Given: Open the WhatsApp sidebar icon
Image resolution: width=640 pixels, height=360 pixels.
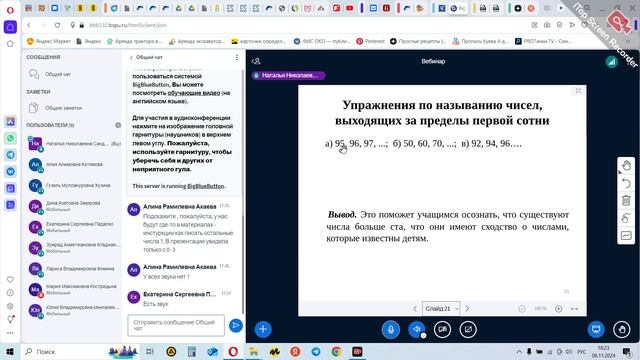Looking at the screenshot, I should click(10, 138).
